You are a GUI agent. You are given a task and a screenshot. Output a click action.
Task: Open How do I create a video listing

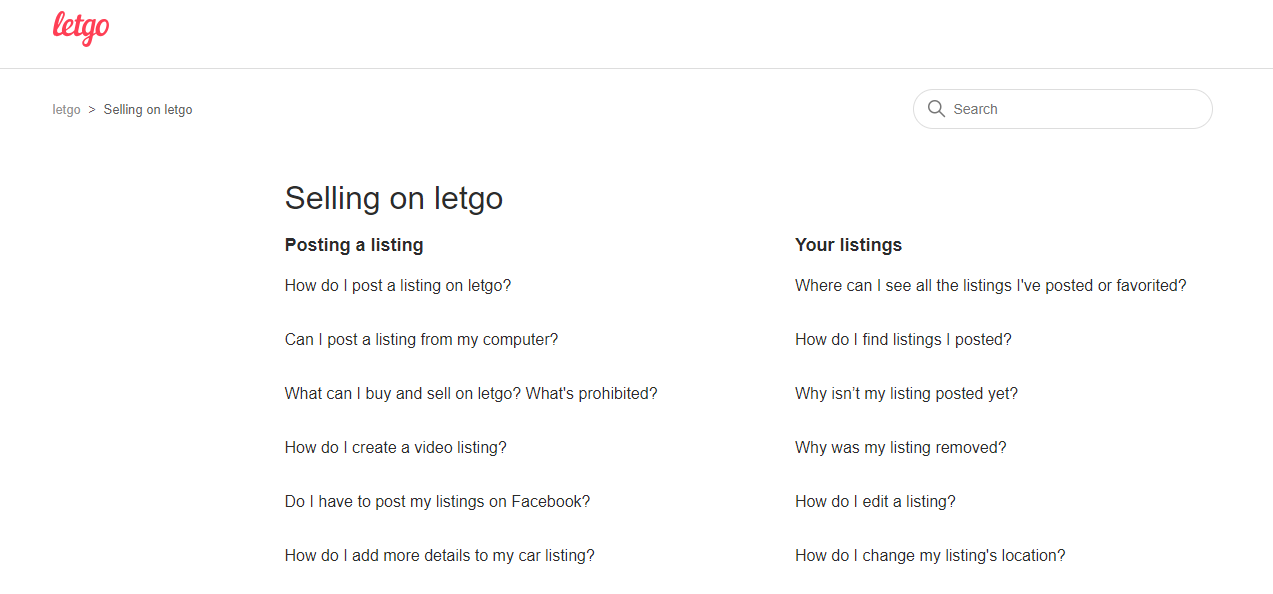pyautogui.click(x=396, y=447)
